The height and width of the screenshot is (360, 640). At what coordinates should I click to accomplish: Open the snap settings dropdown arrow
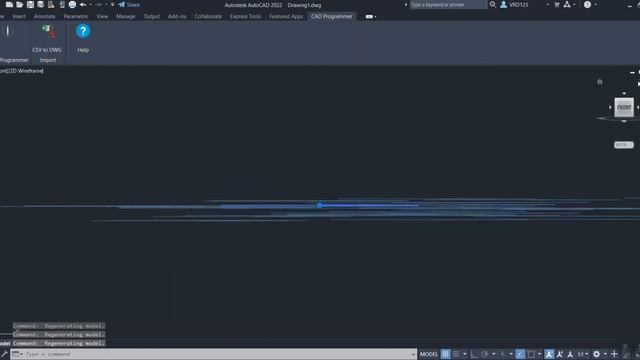464,354
